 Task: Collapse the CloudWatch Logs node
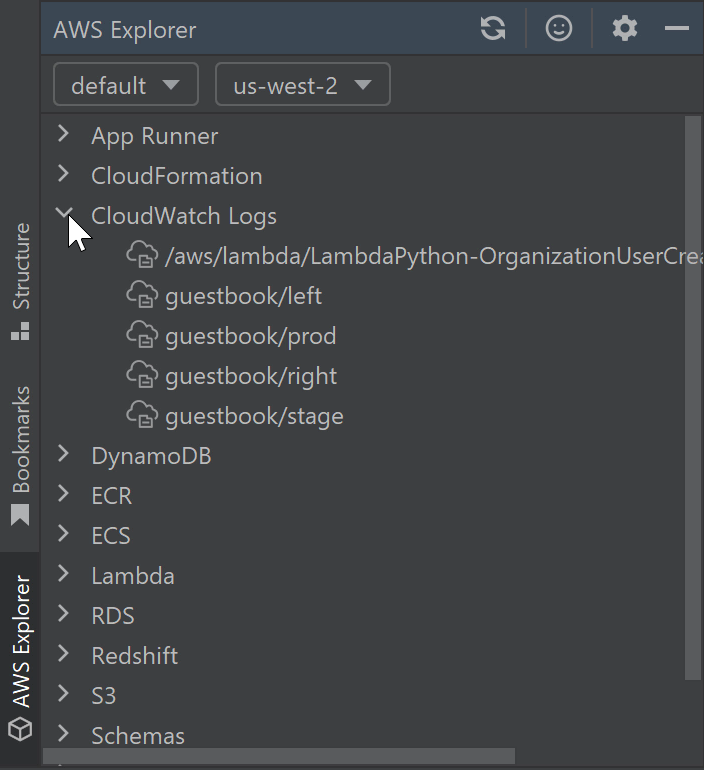[64, 214]
